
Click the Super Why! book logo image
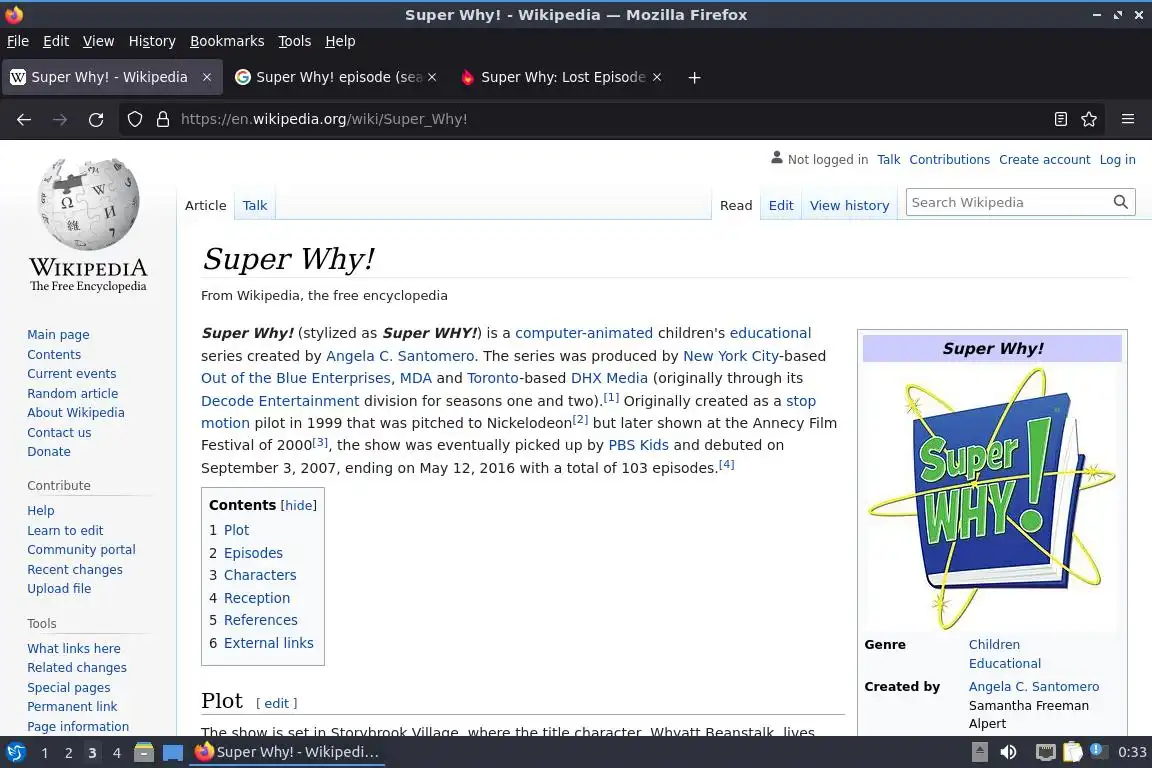point(993,498)
